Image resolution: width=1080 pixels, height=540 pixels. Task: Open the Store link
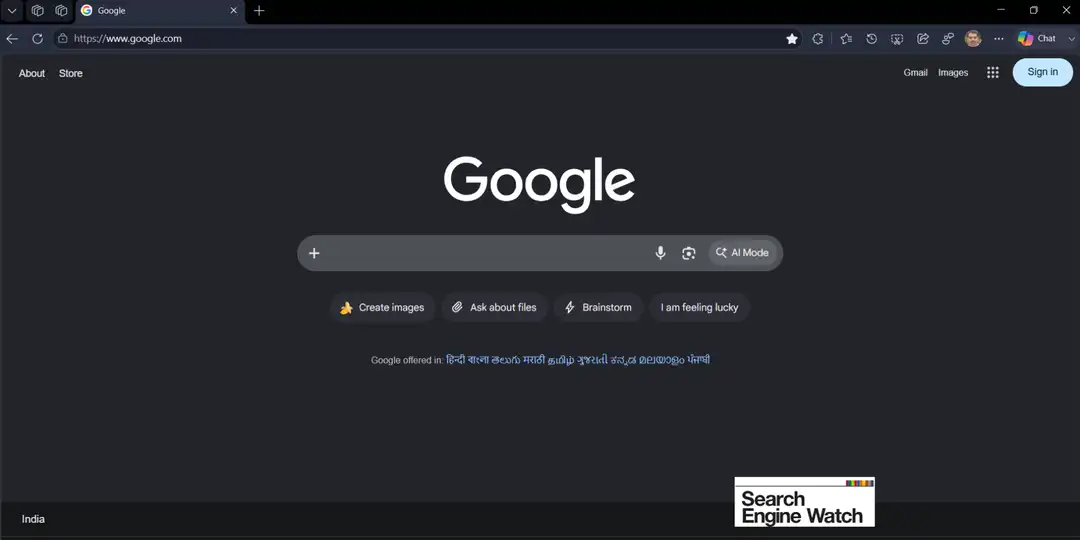(x=70, y=73)
